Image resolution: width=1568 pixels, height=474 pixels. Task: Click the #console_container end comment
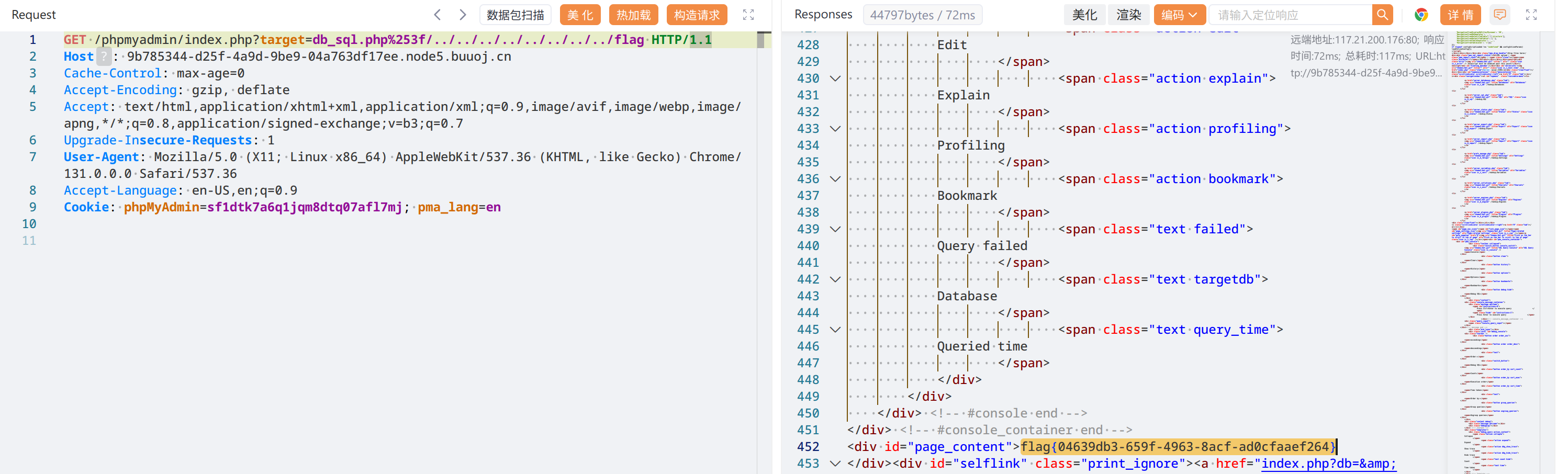click(1016, 430)
